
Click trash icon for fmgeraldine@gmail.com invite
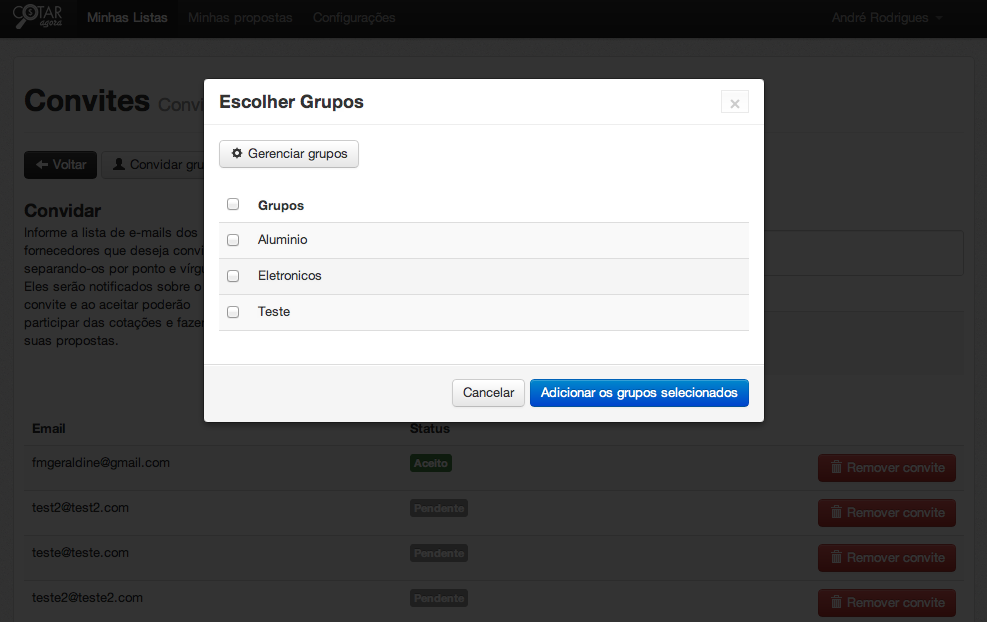click(x=835, y=468)
